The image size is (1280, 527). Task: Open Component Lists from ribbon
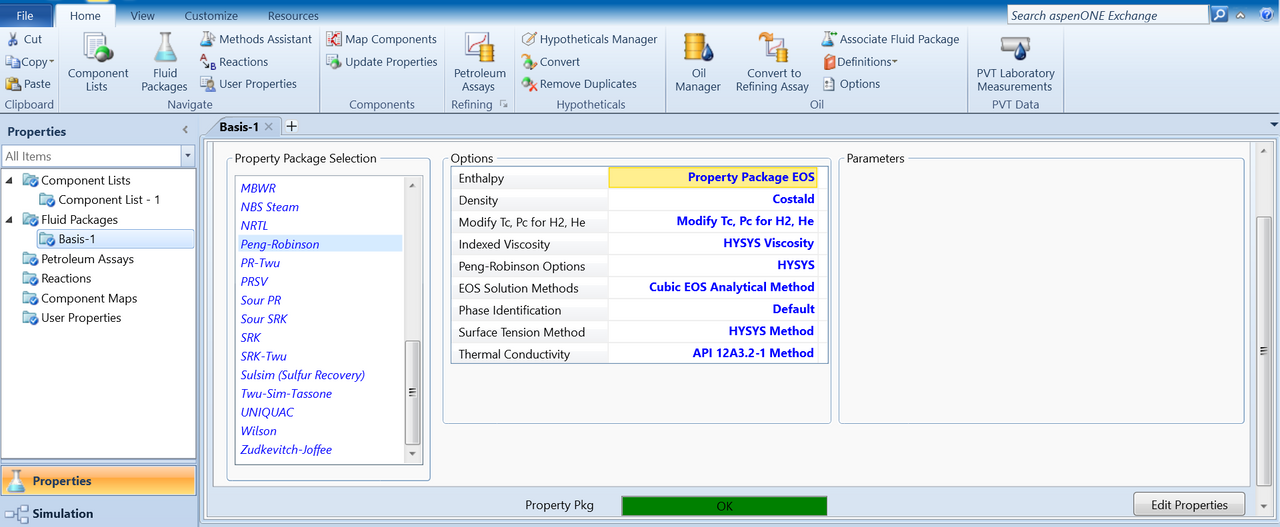click(x=97, y=61)
